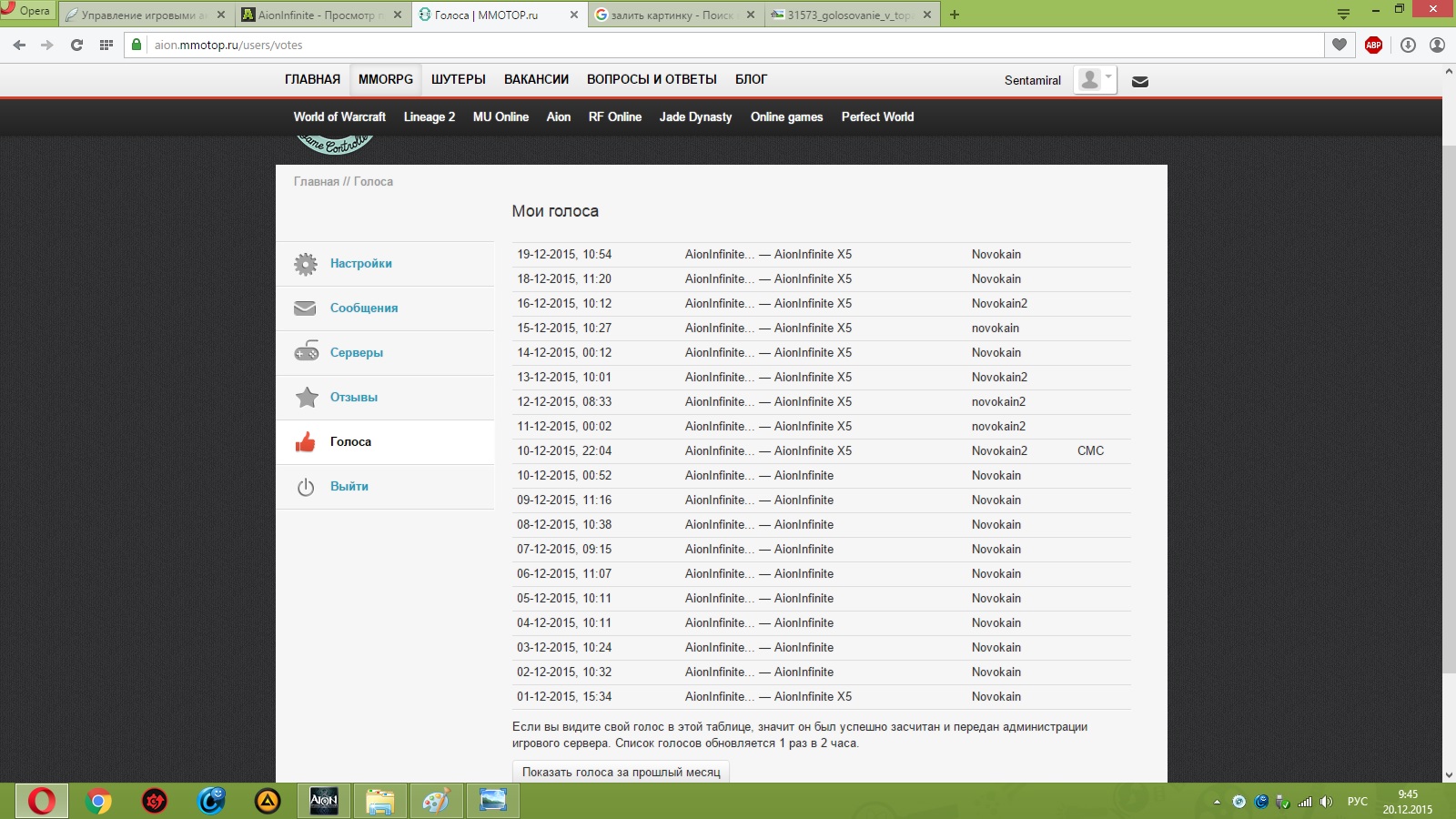The width and height of the screenshot is (1456, 819).
Task: Open Jade Dynasty category
Action: [695, 116]
